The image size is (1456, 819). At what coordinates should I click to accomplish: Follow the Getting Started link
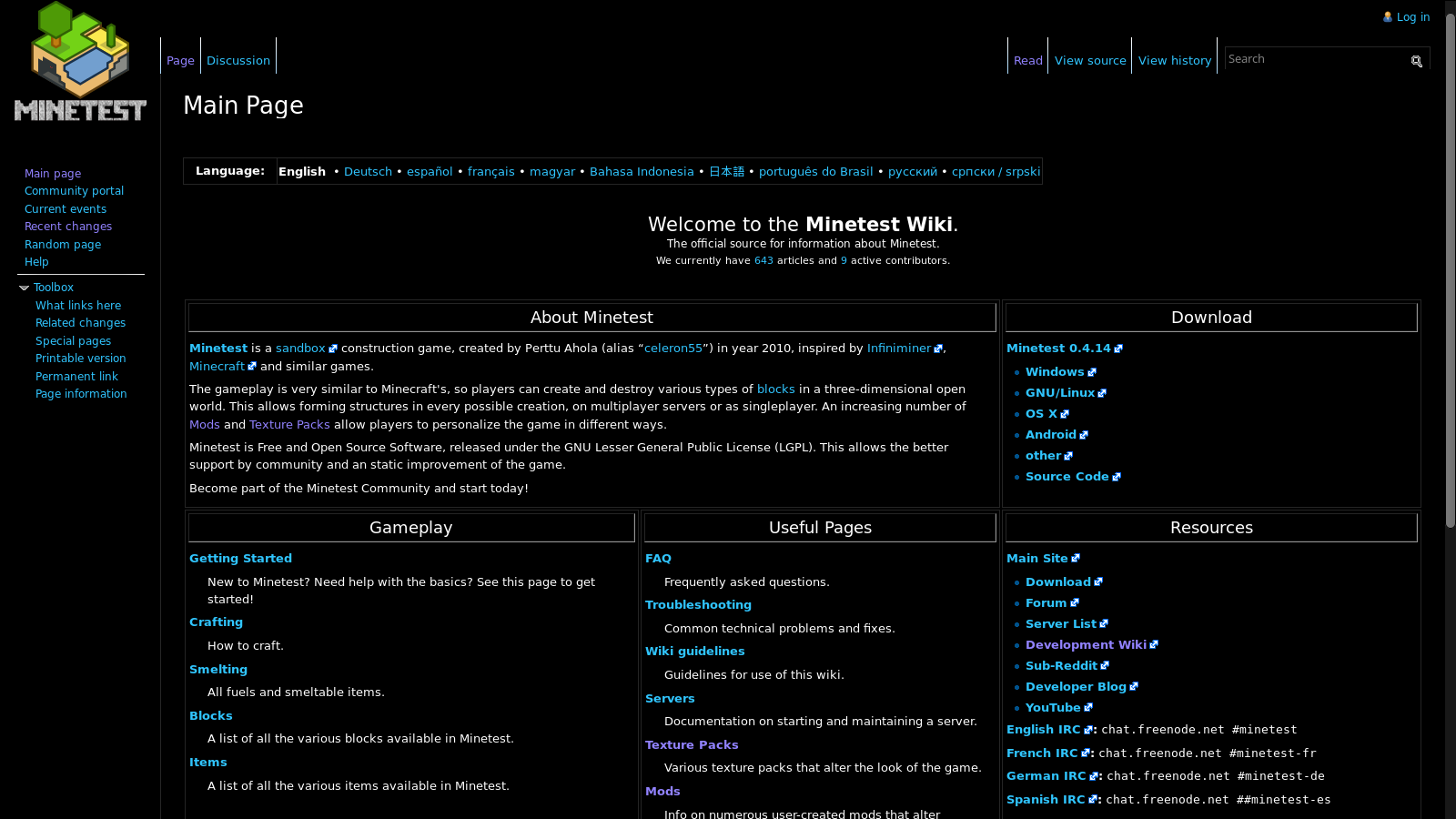point(240,558)
